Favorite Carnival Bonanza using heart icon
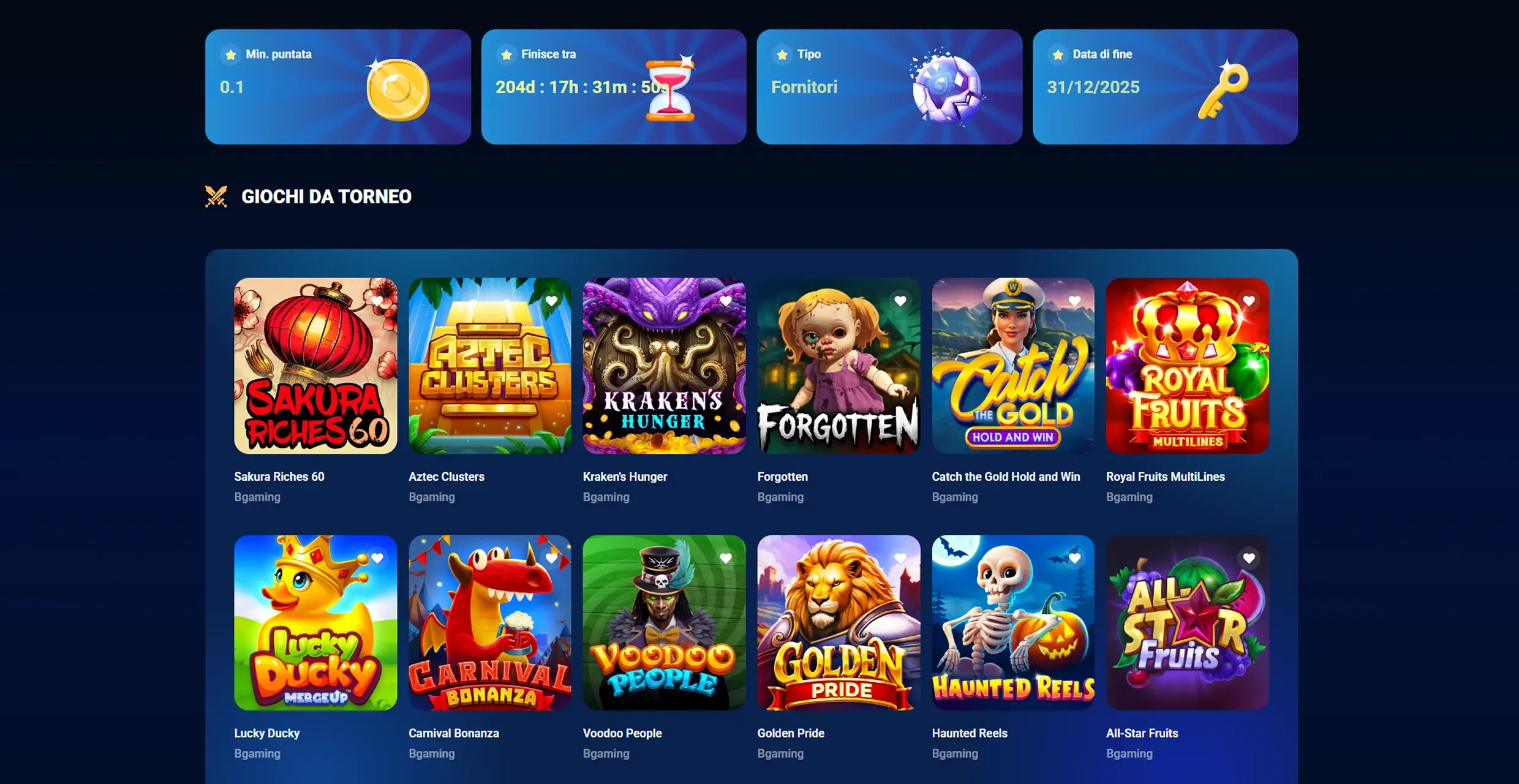 [x=551, y=558]
